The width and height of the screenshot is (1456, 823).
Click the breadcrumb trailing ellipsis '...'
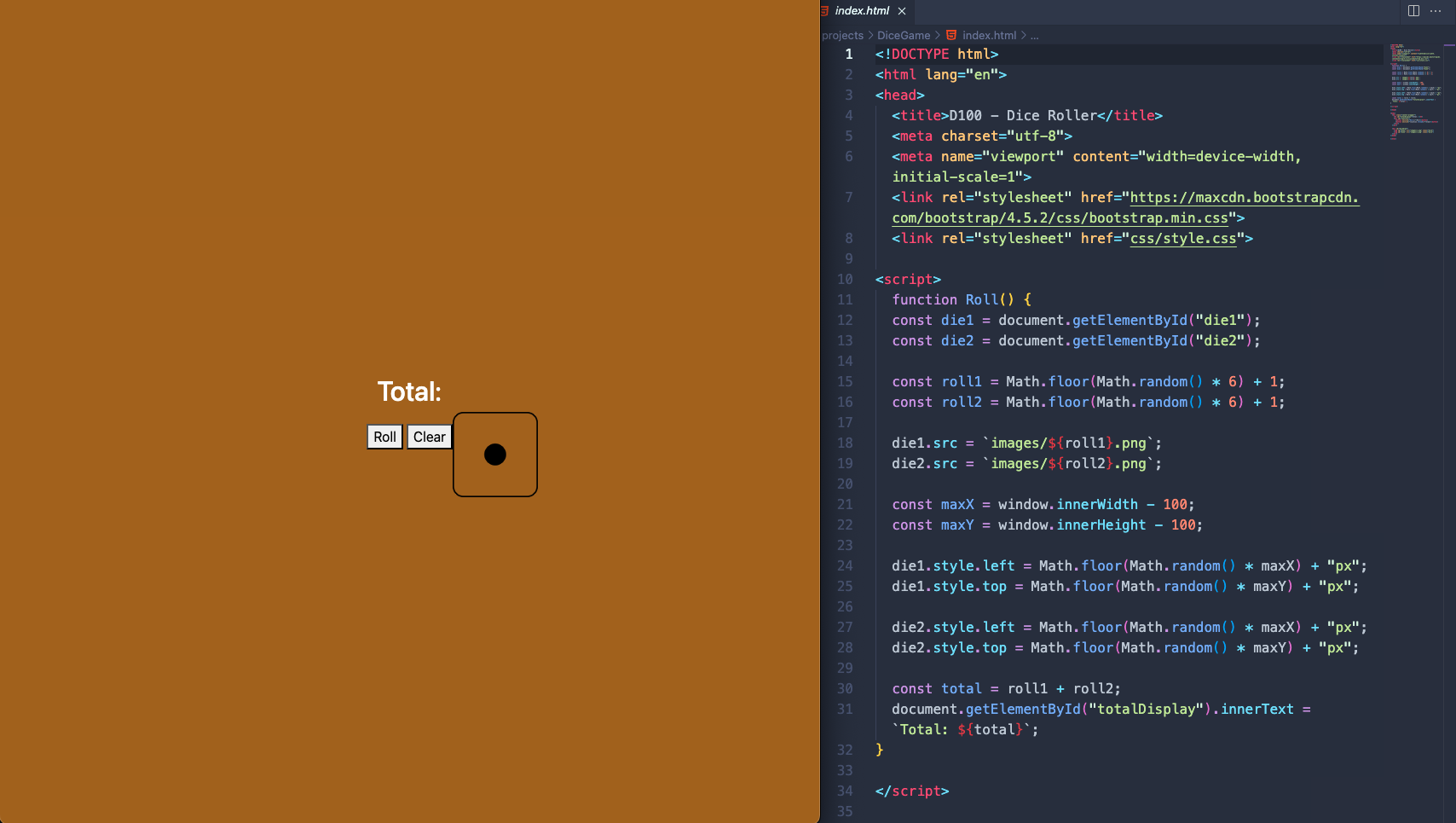[x=1034, y=35]
